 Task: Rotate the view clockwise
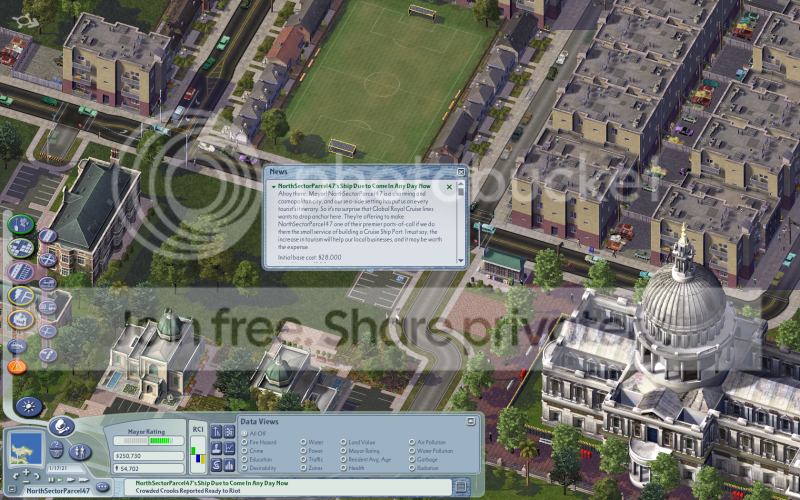(x=37, y=477)
